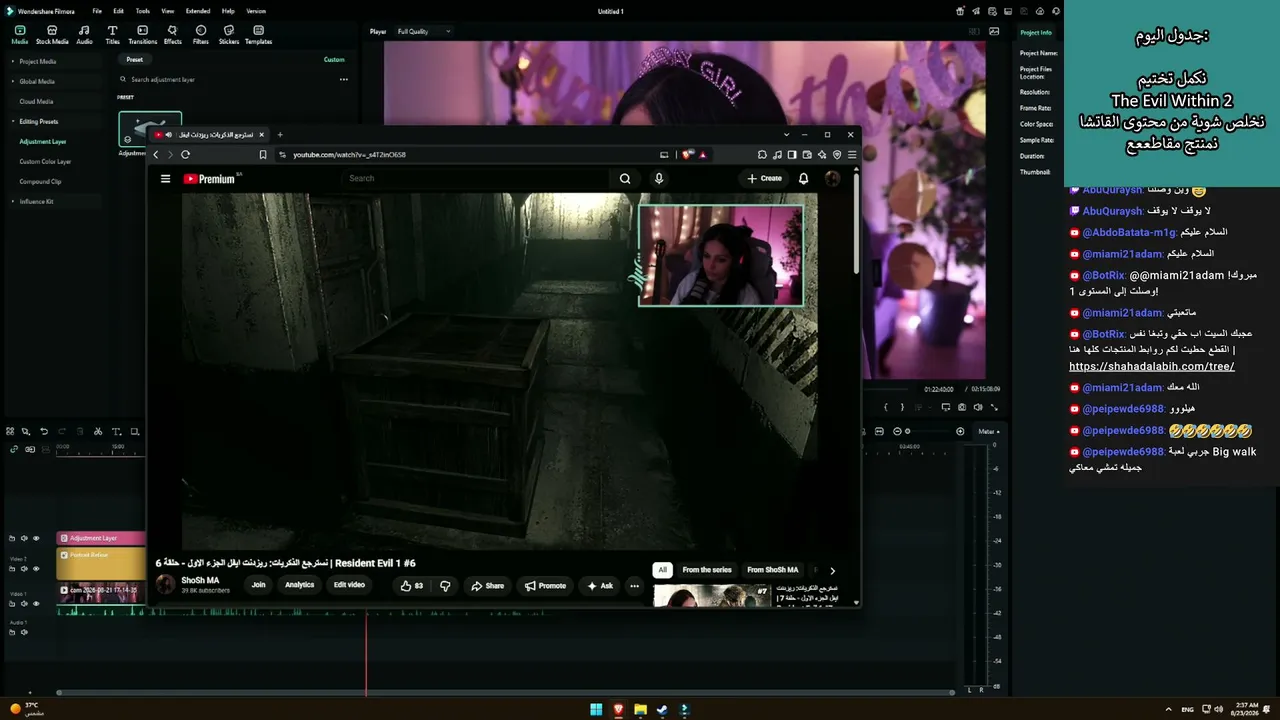Mute the Video 2 track audio
Image resolution: width=1280 pixels, height=720 pixels.
click(x=24, y=568)
